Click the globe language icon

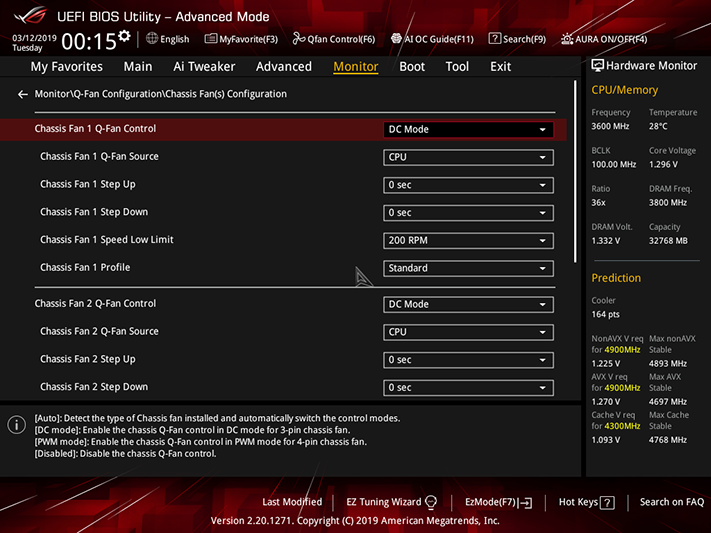[x=152, y=39]
